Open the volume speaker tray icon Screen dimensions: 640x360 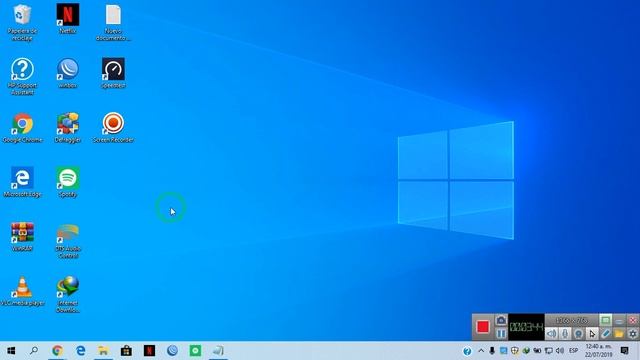click(560, 351)
